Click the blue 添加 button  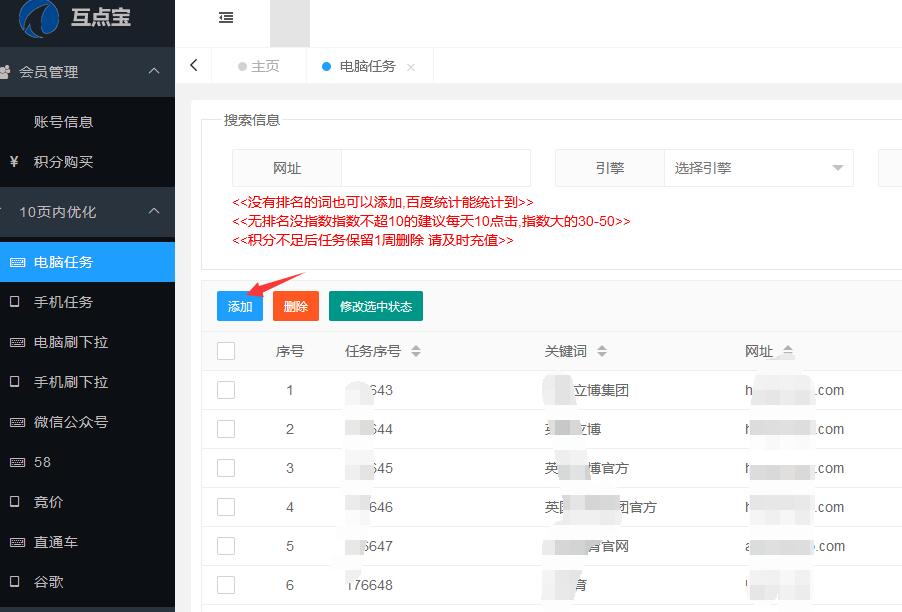click(x=240, y=307)
